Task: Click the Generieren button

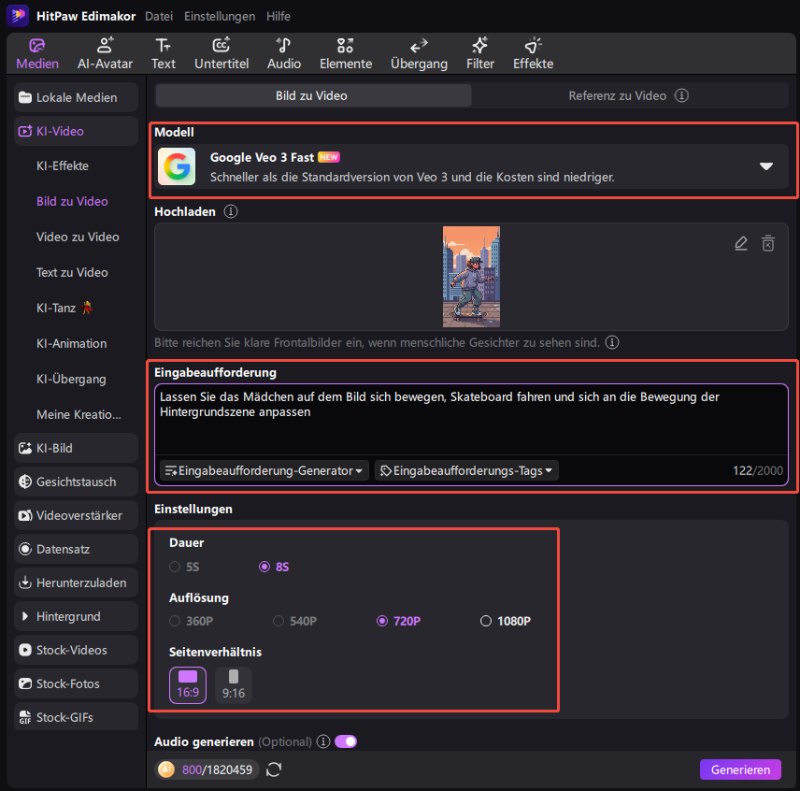Action: [740, 770]
